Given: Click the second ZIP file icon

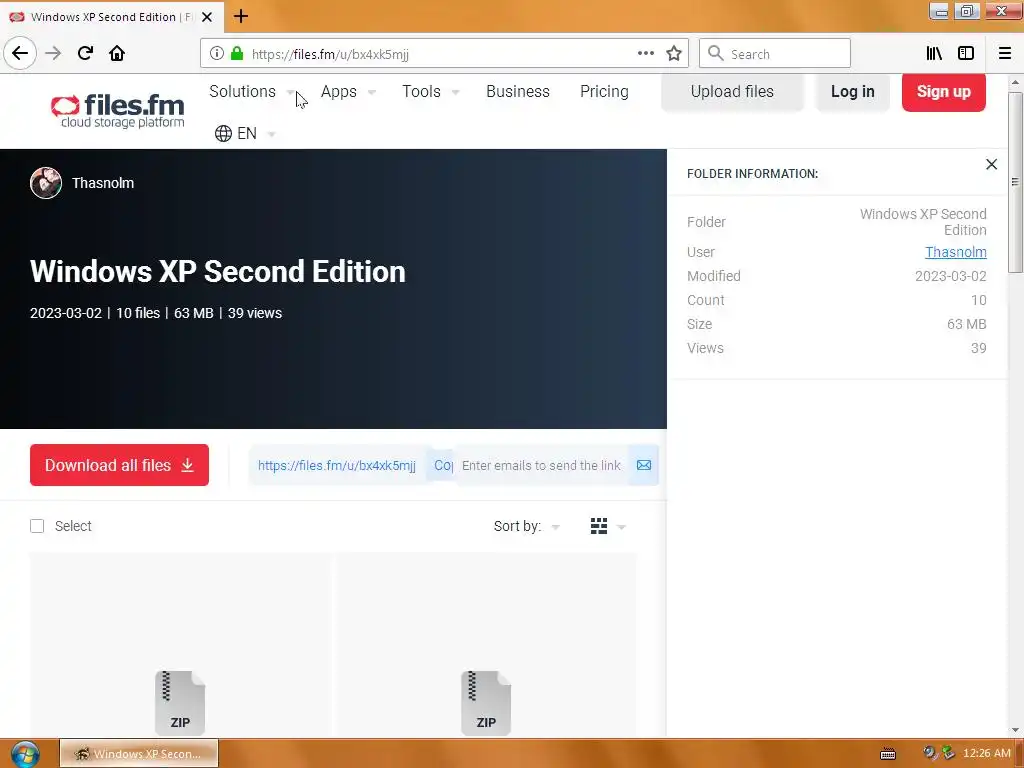Looking at the screenshot, I should tap(486, 703).
